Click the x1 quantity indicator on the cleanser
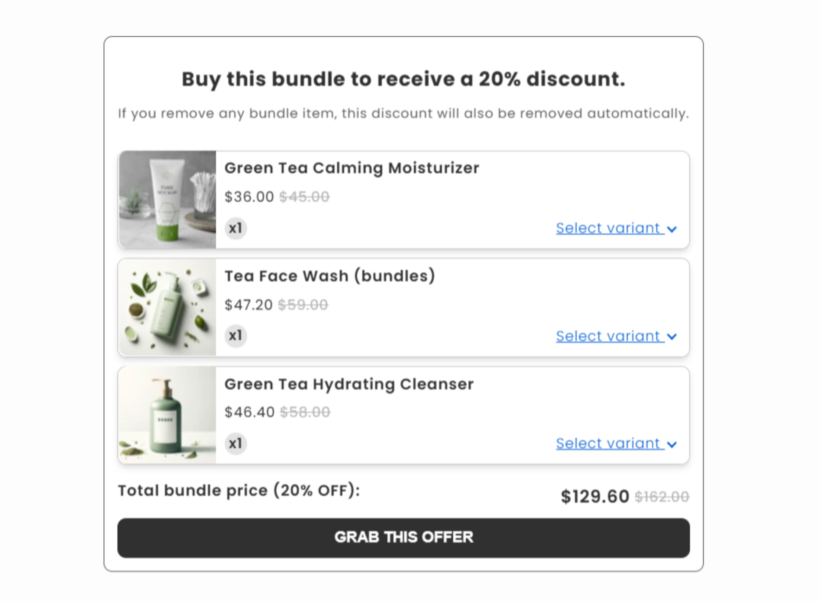This screenshot has height=601, width=820. pyautogui.click(x=235, y=443)
